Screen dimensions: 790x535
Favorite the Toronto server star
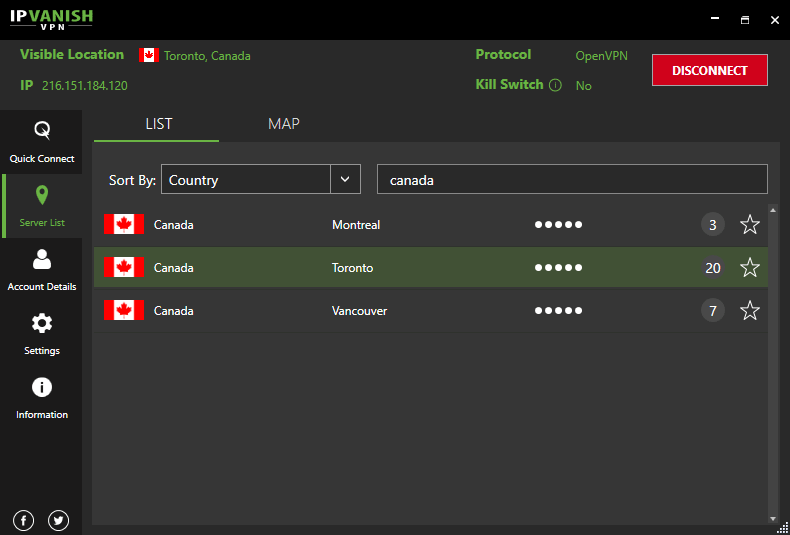[750, 267]
